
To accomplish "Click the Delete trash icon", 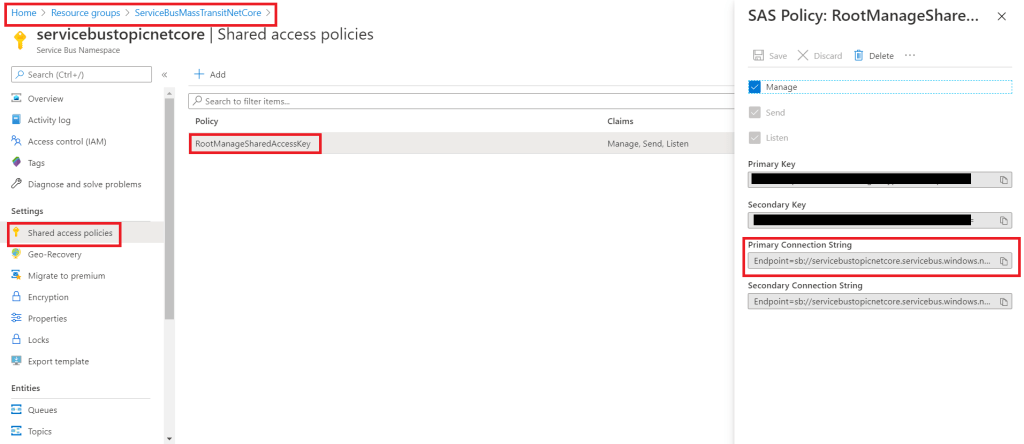I will [x=858, y=56].
